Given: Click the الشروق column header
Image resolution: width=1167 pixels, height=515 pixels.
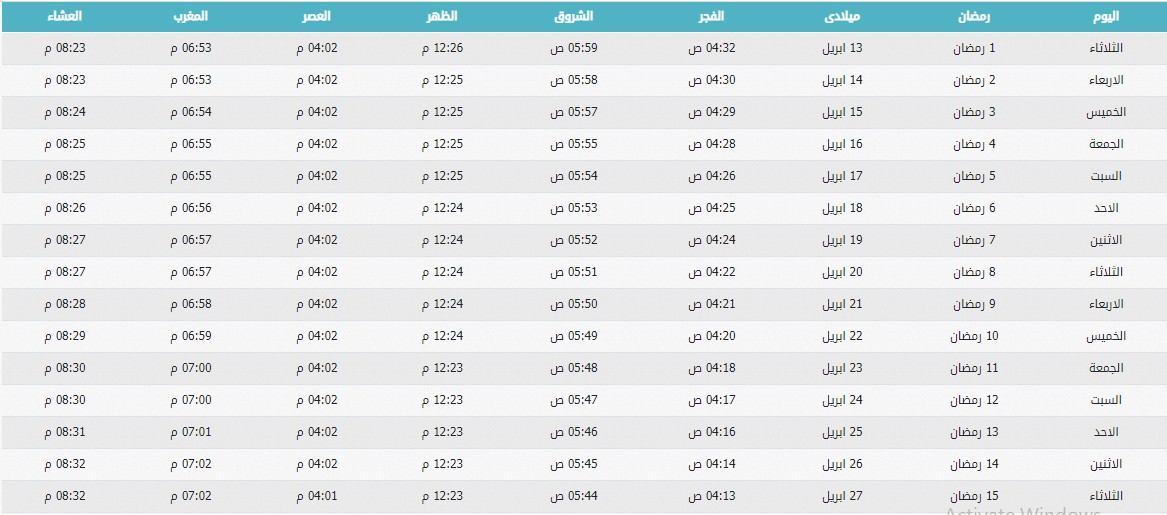Looking at the screenshot, I should click(x=573, y=16).
